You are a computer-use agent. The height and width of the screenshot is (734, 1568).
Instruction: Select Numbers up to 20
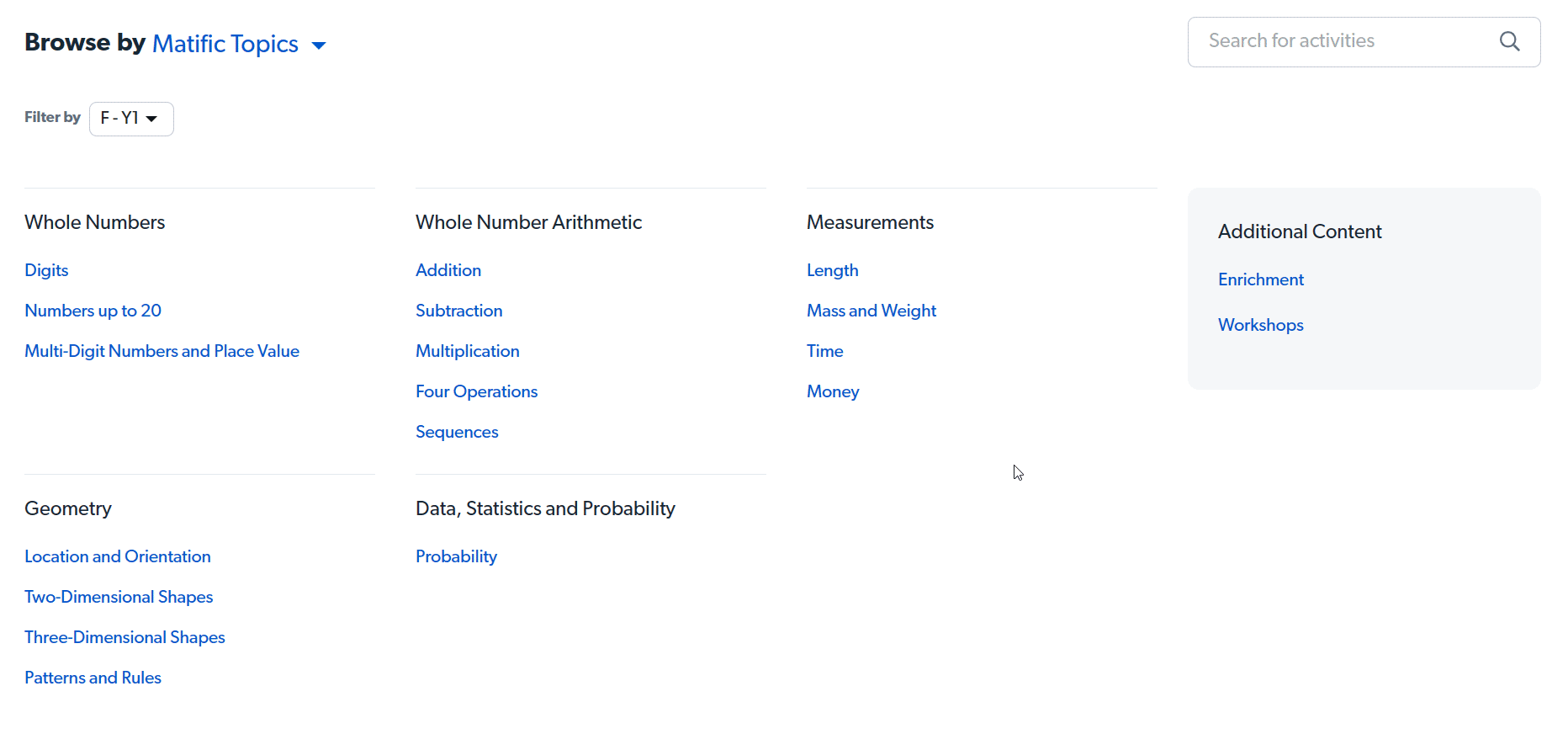click(93, 310)
